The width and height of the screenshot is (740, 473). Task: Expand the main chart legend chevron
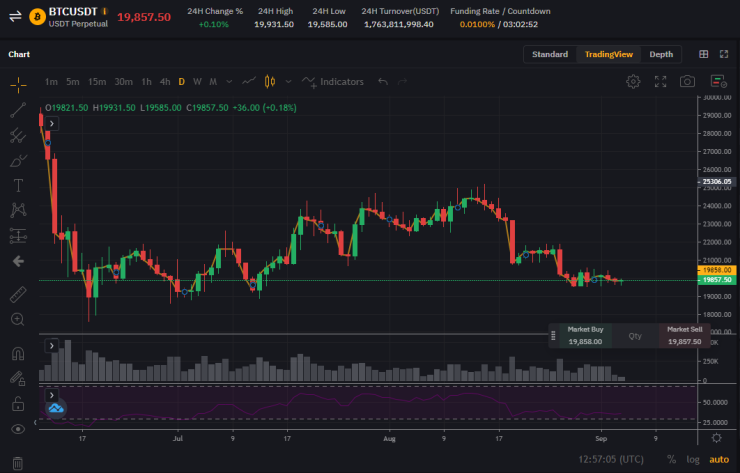(x=51, y=124)
